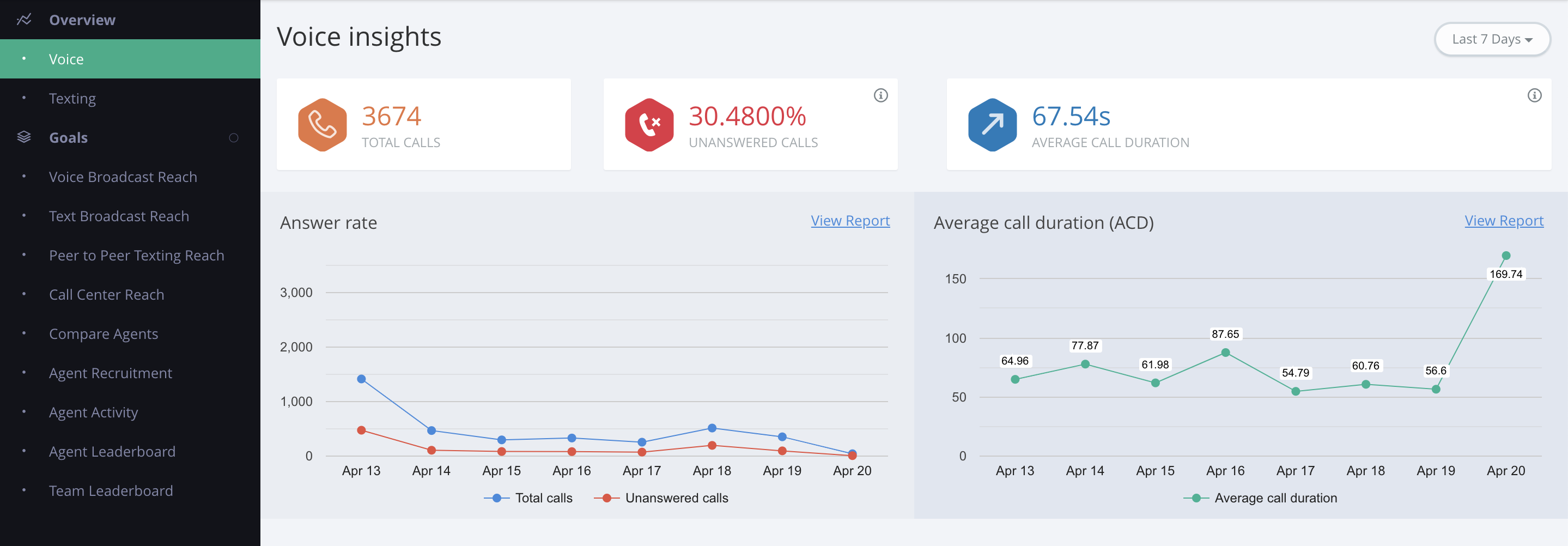
Task: Collapse the Overview section
Action: [82, 20]
